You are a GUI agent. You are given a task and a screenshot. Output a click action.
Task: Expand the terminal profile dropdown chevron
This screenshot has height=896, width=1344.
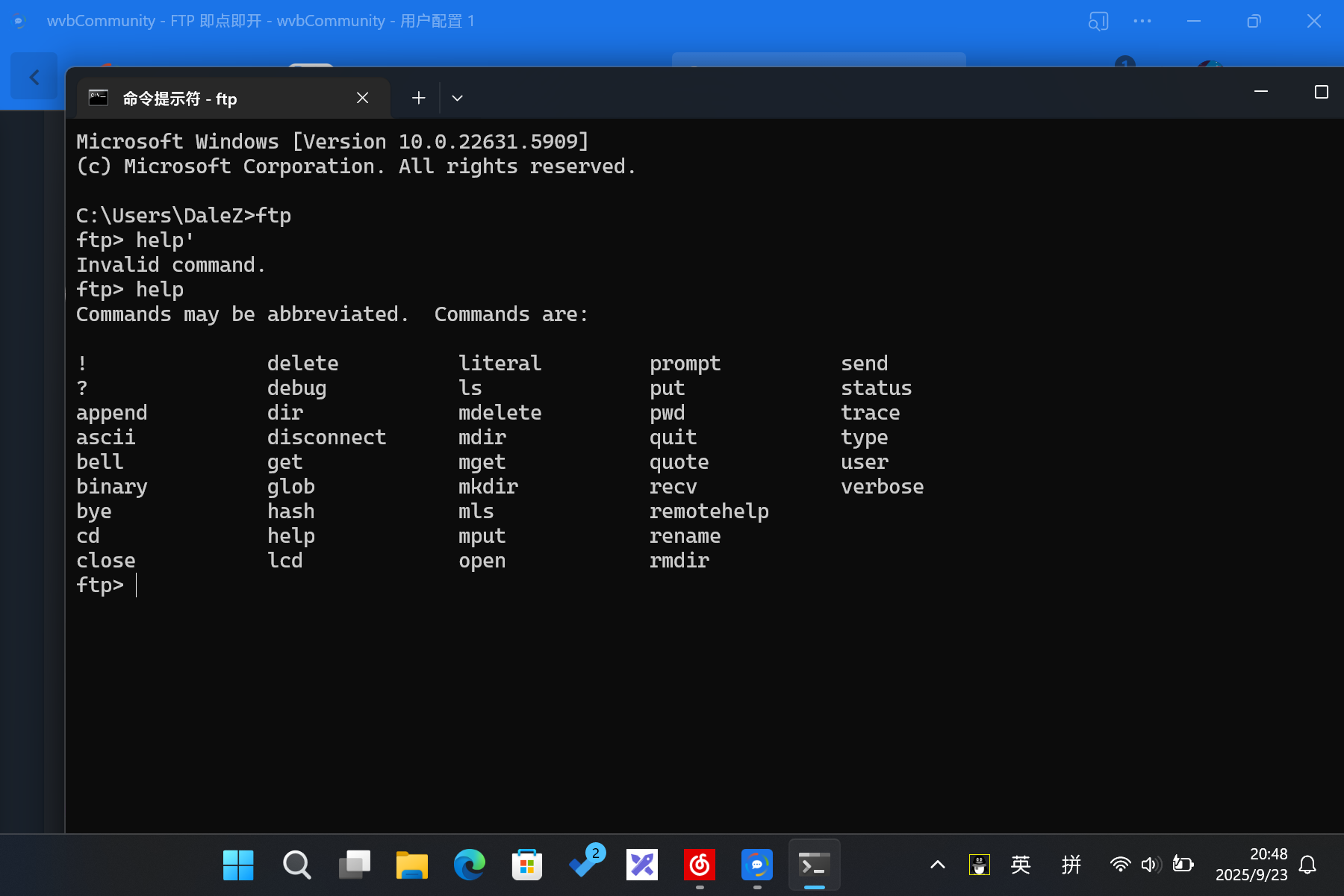(457, 98)
